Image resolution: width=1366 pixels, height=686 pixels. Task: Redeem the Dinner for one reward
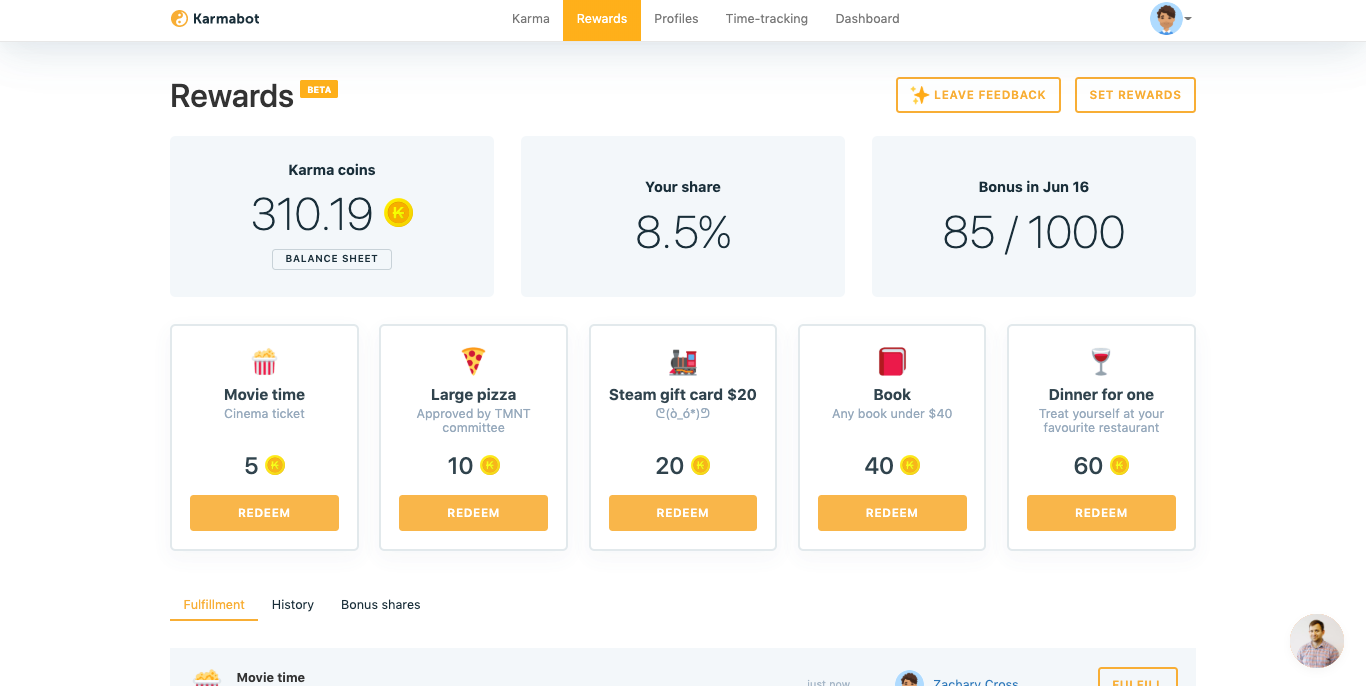pos(1101,513)
